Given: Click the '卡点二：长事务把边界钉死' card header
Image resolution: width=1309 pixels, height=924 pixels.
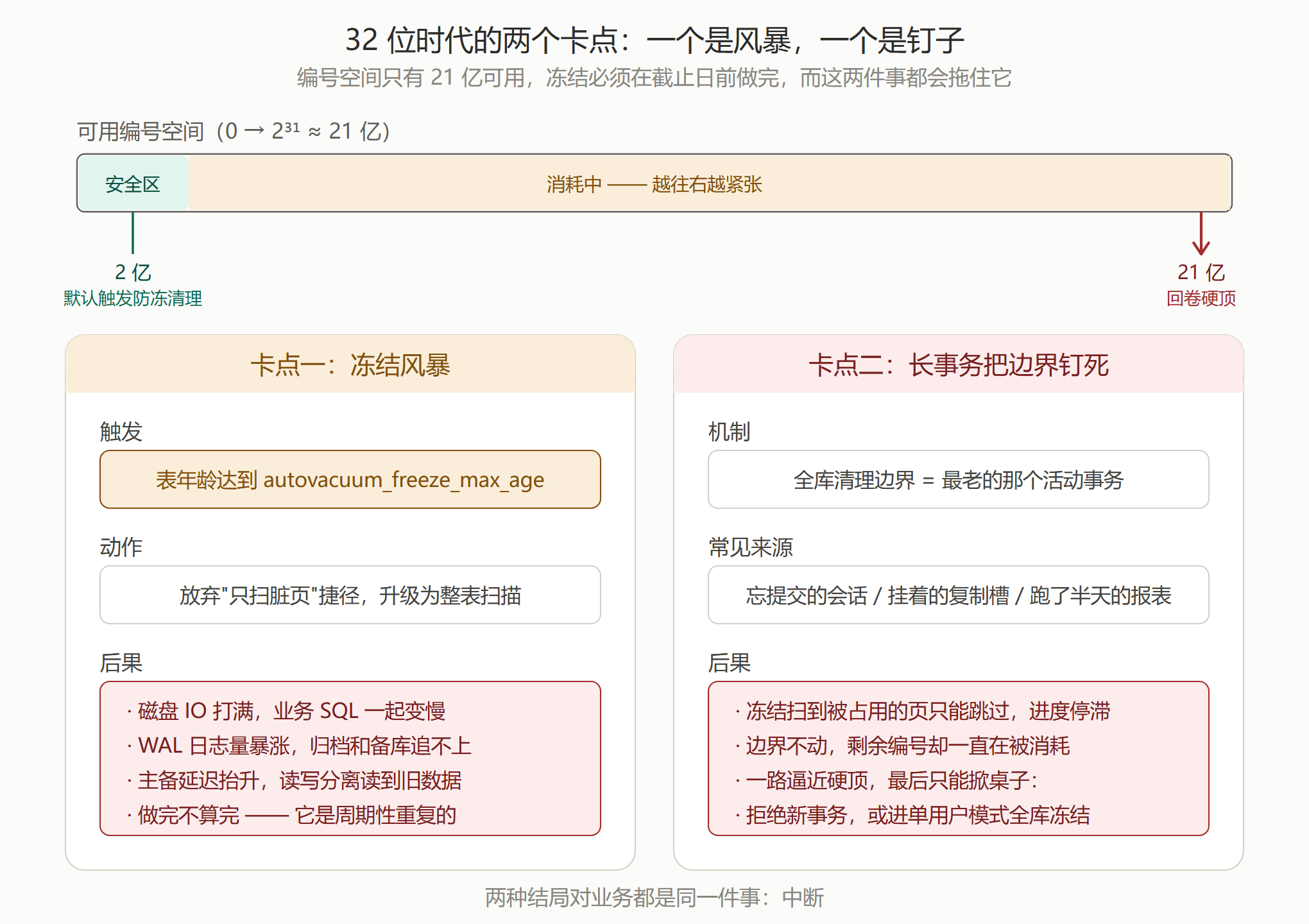Looking at the screenshot, I should [959, 364].
